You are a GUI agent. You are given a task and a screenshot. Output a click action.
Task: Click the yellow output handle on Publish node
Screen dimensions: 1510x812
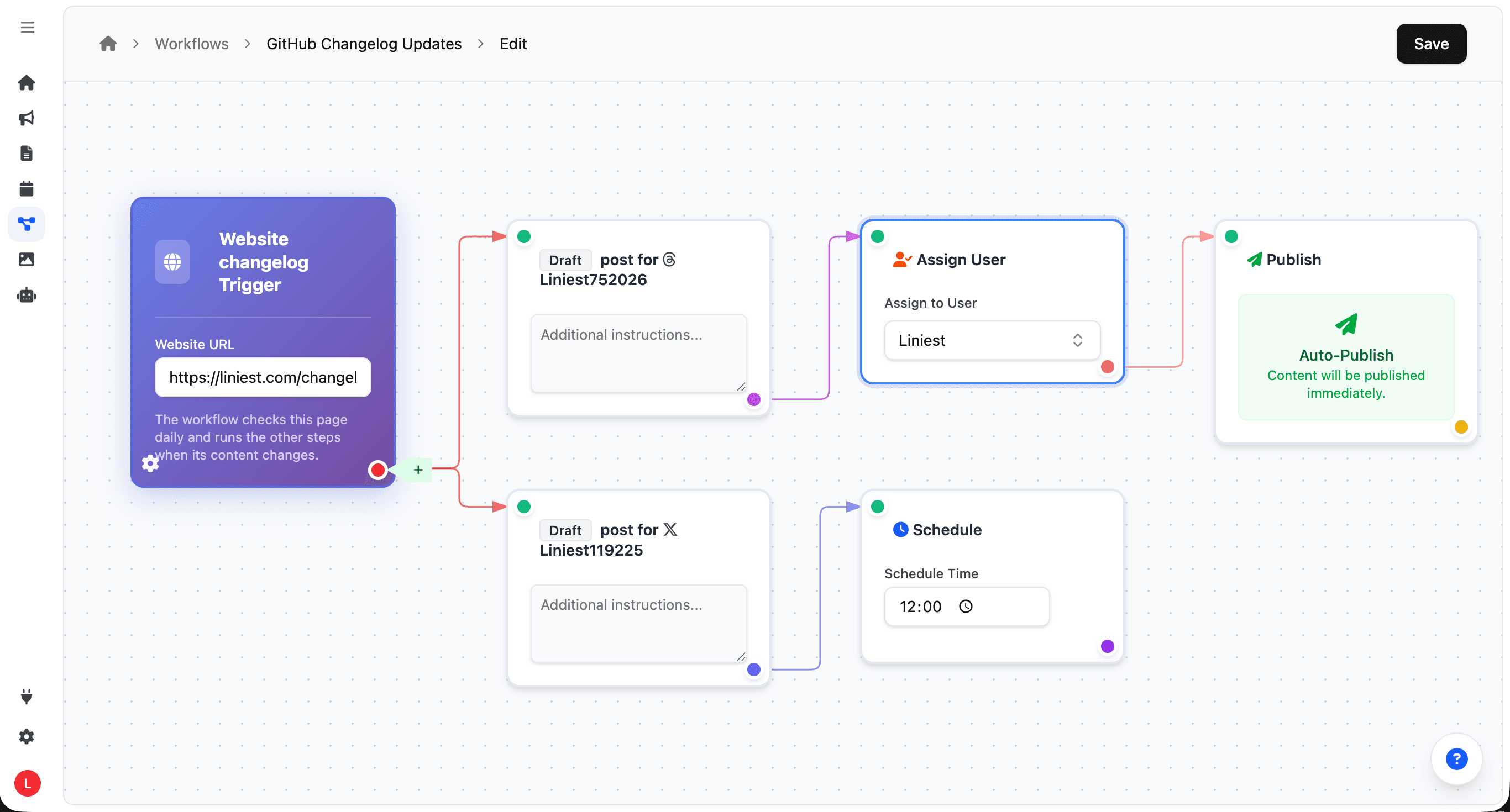(x=1461, y=427)
